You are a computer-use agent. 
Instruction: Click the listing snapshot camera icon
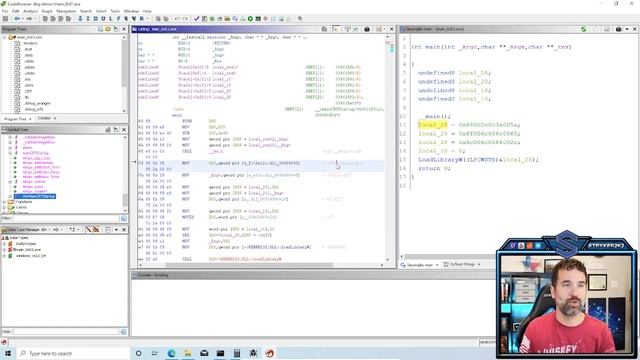(x=367, y=29)
